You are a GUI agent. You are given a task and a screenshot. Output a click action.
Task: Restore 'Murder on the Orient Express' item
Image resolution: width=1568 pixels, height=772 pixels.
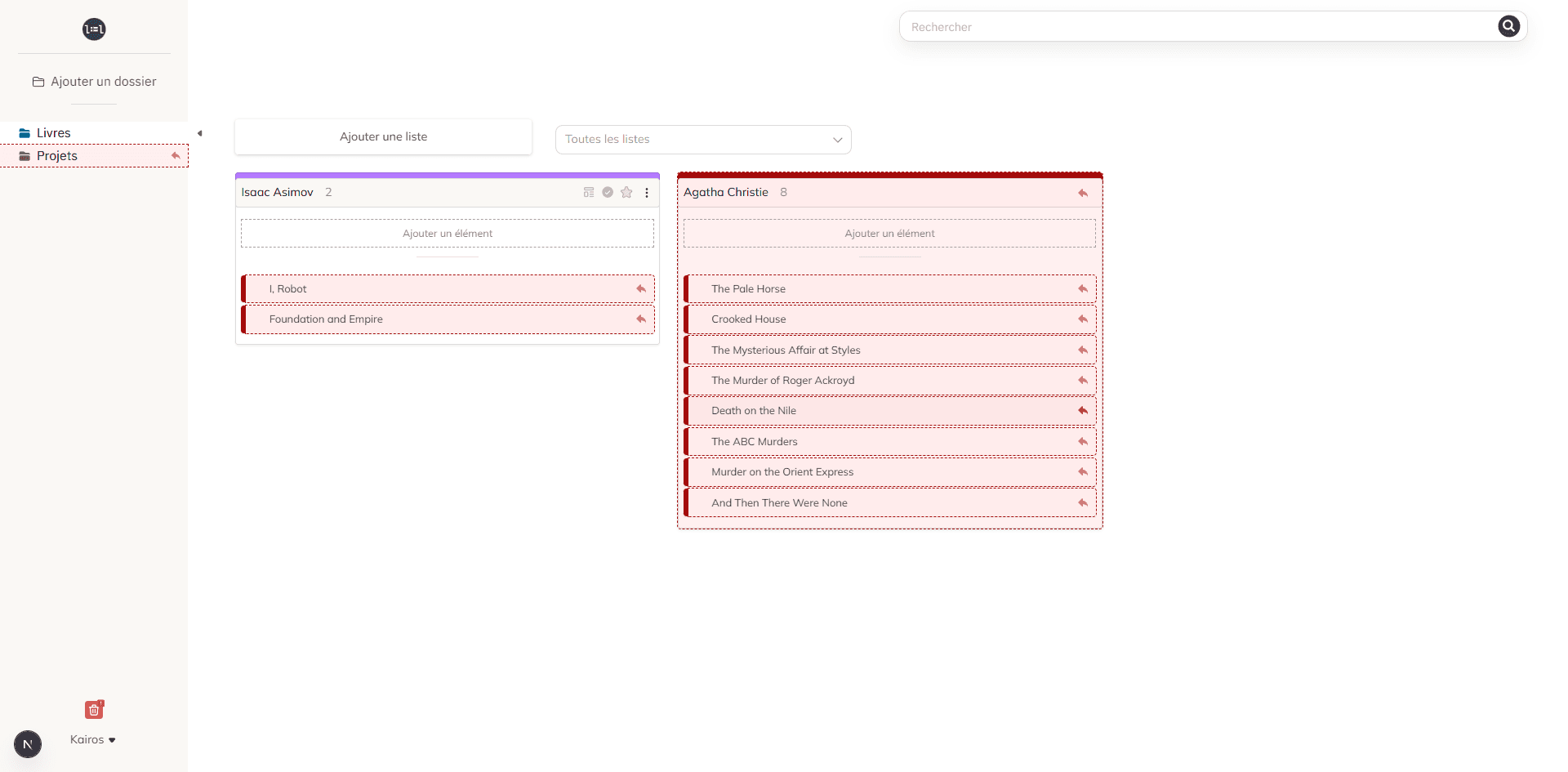coord(1083,472)
